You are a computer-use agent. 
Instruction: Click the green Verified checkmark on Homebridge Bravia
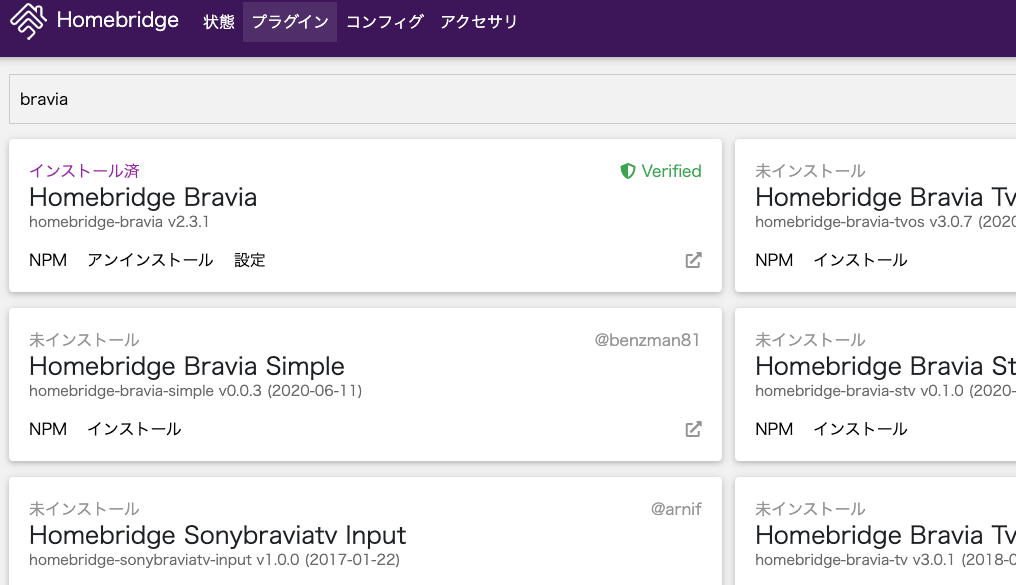click(x=628, y=171)
